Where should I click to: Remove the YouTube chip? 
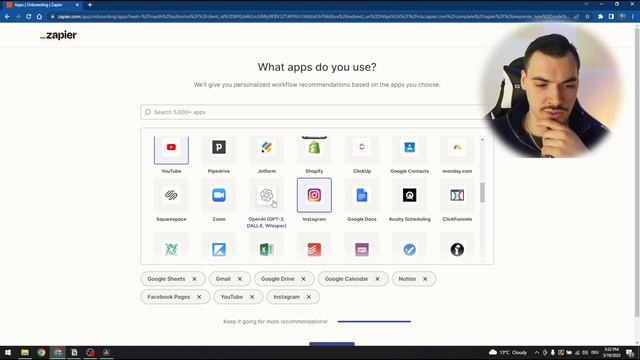click(x=252, y=297)
